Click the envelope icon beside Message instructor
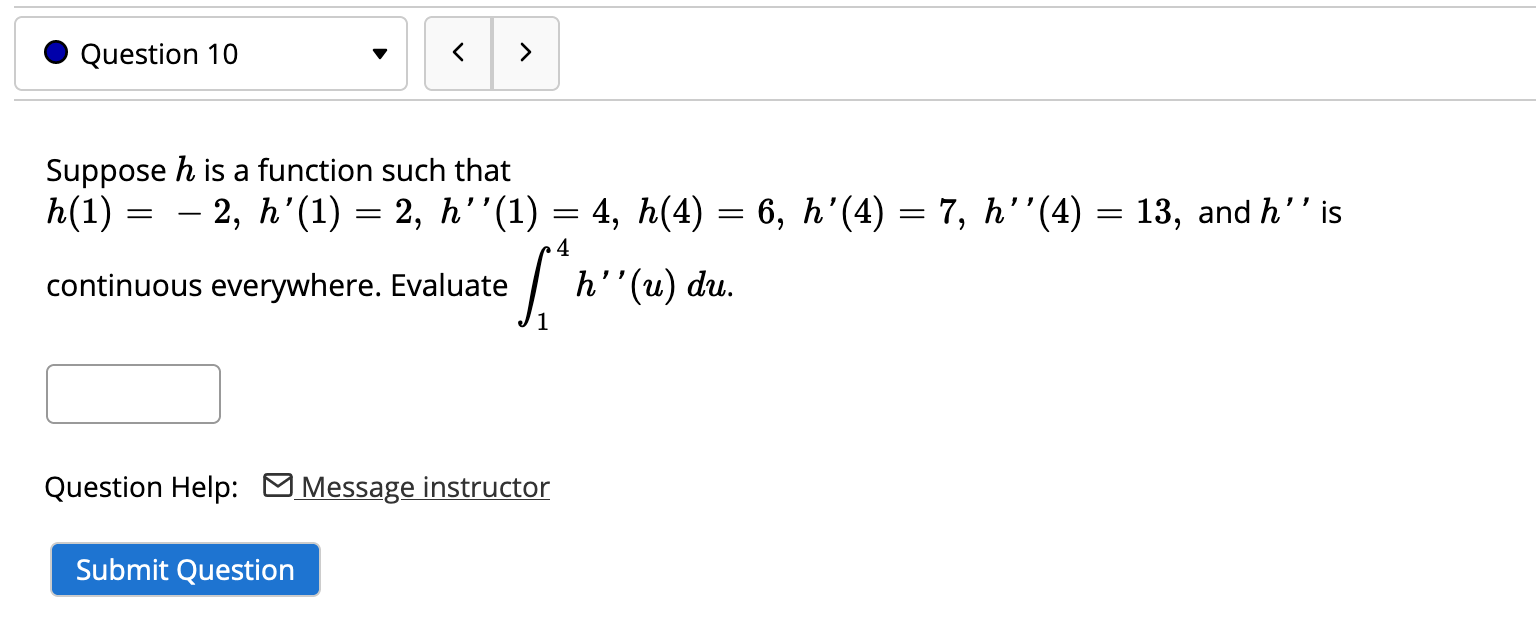This screenshot has width=1536, height=630. [x=277, y=486]
